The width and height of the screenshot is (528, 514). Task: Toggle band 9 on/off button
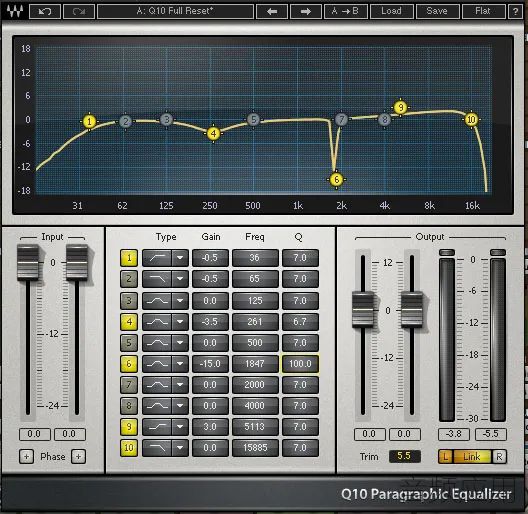pos(129,427)
